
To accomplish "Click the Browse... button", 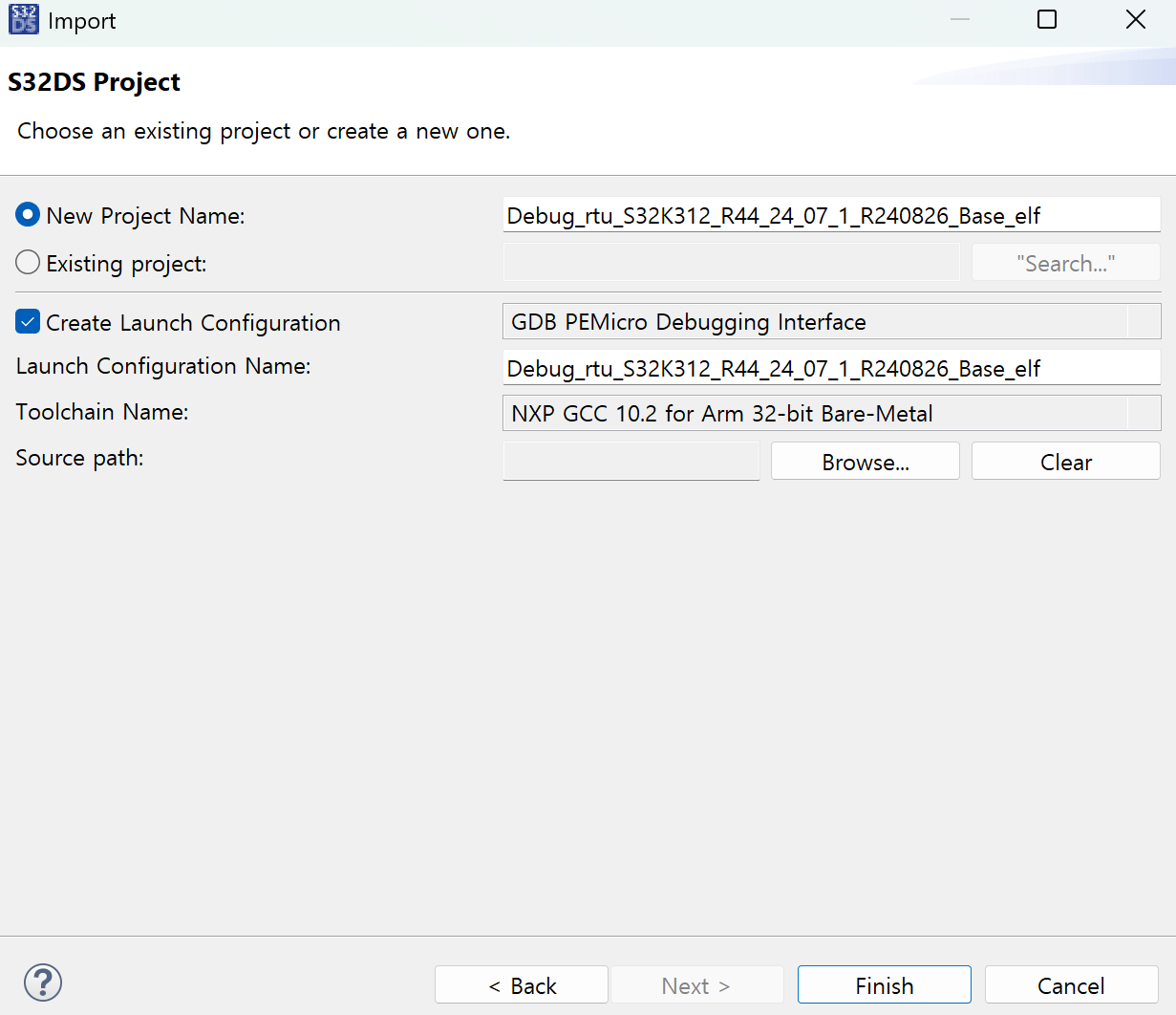I will click(866, 462).
